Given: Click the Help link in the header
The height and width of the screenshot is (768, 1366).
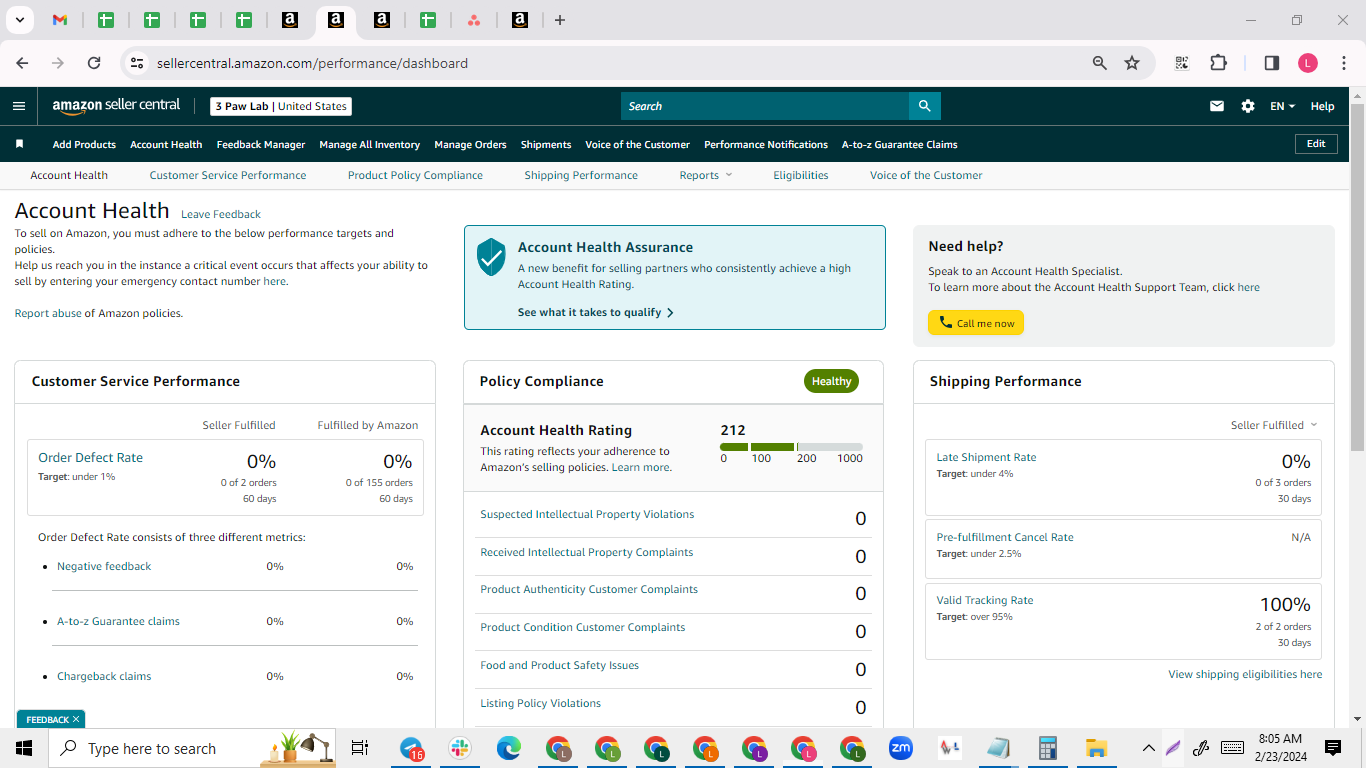Looking at the screenshot, I should (x=1322, y=106).
